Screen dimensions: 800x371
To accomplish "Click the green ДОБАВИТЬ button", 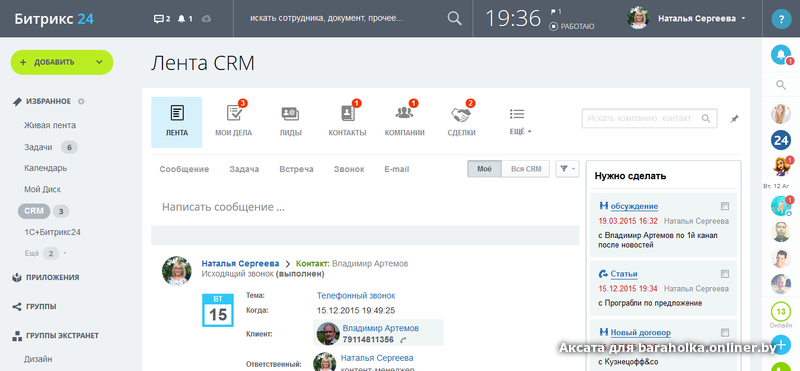I will (x=62, y=62).
